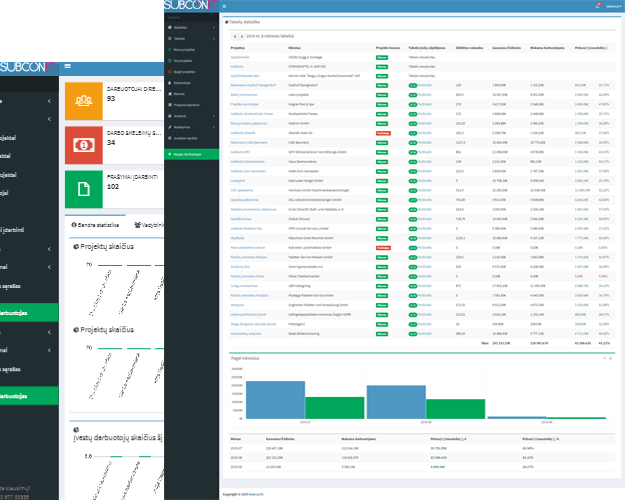
Task: Click the red Baigti projektai circle icon
Action: [x=170, y=72]
